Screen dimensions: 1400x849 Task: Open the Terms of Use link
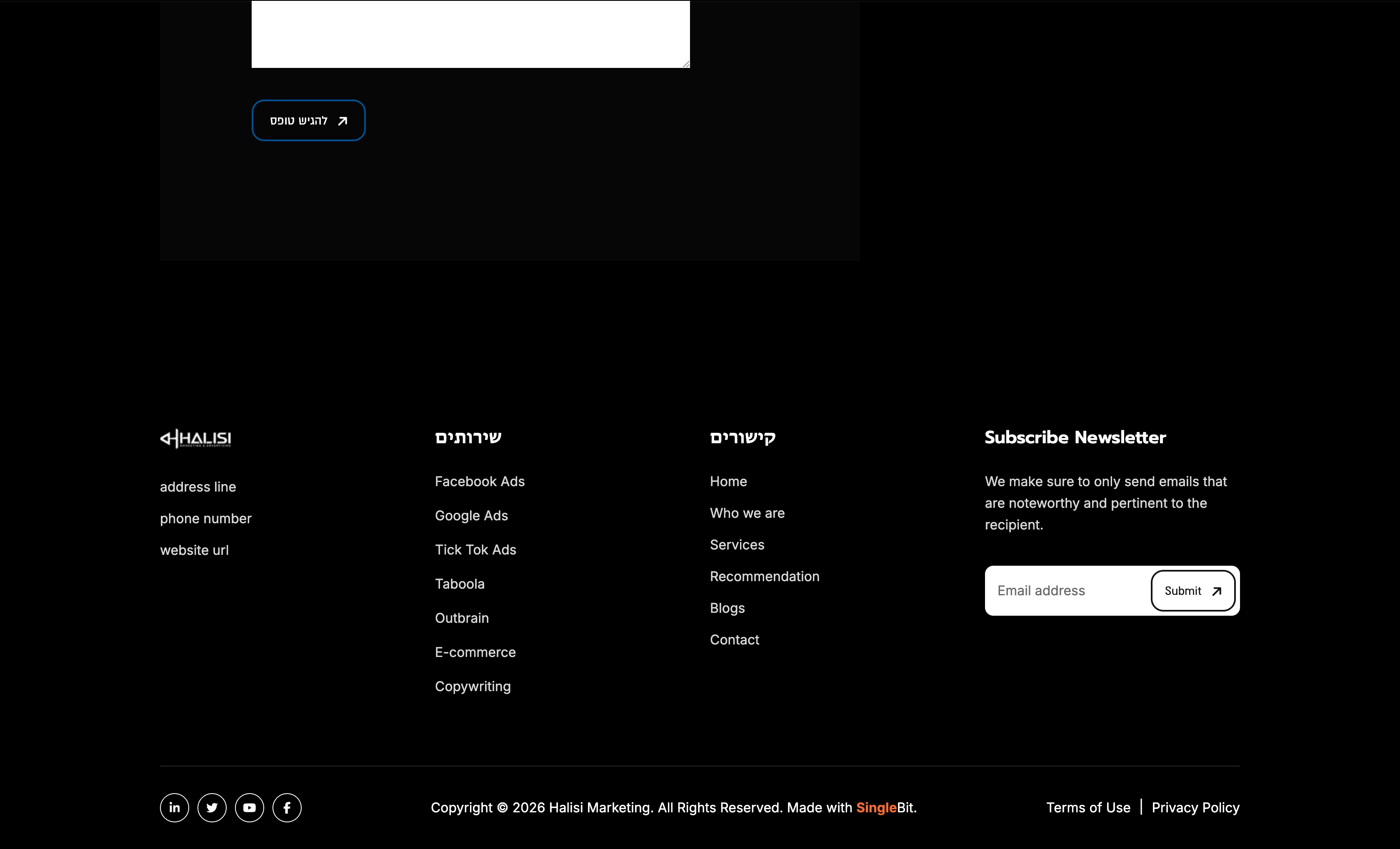[1088, 807]
